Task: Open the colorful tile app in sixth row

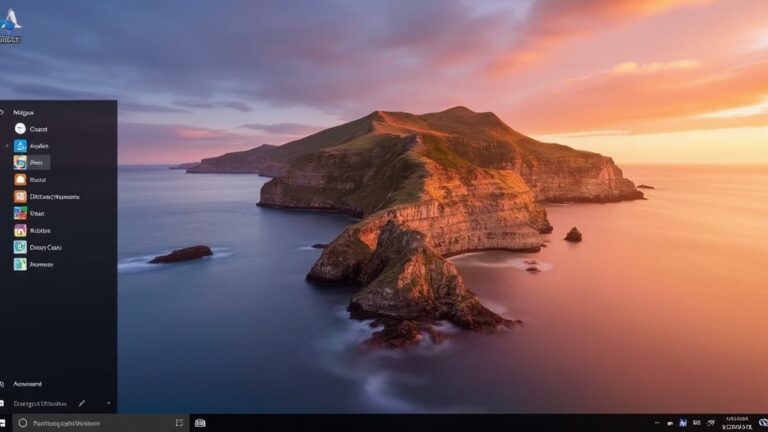Action: coord(20,213)
